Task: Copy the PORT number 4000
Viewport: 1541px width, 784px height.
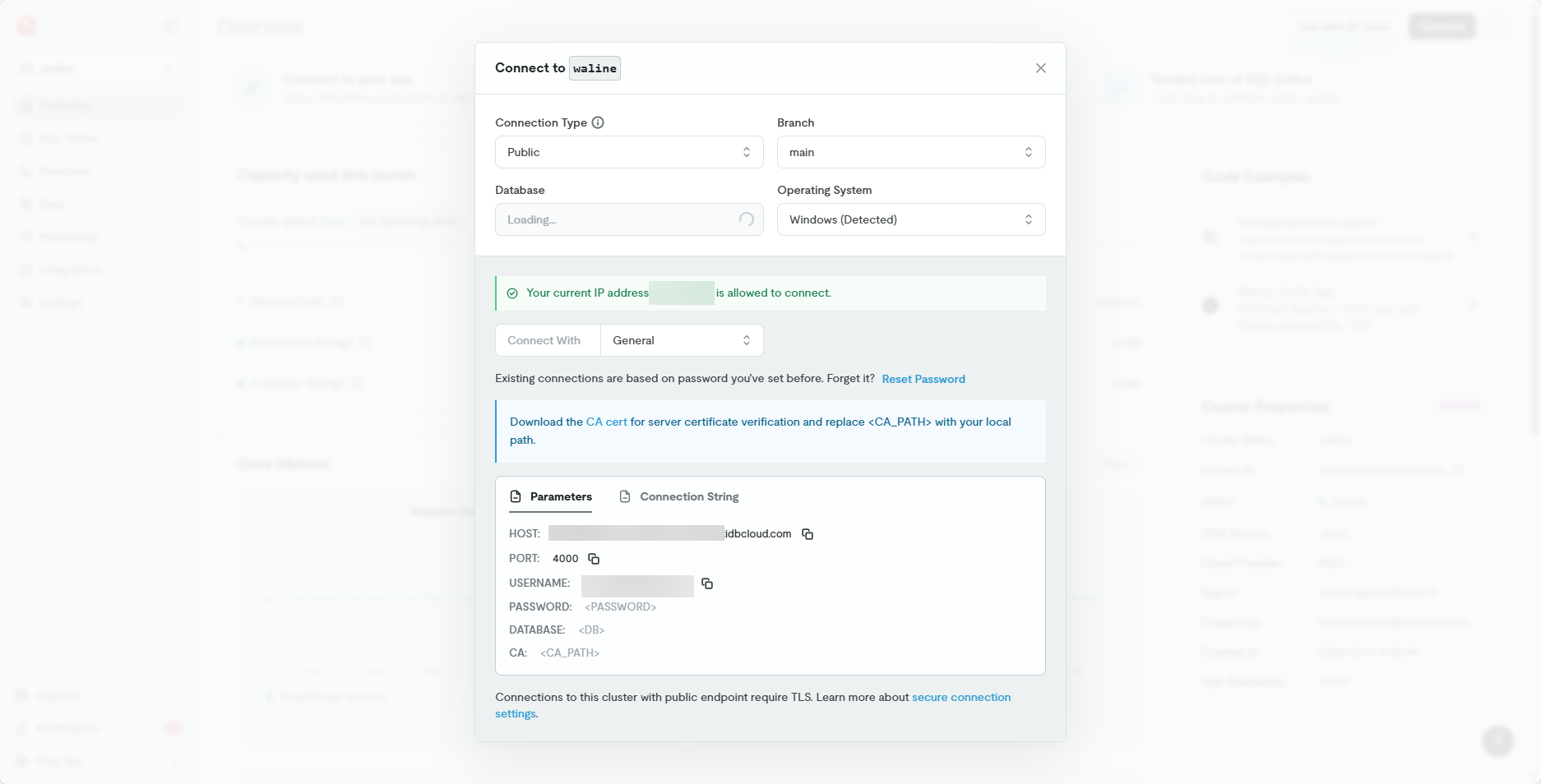Action: (x=594, y=559)
